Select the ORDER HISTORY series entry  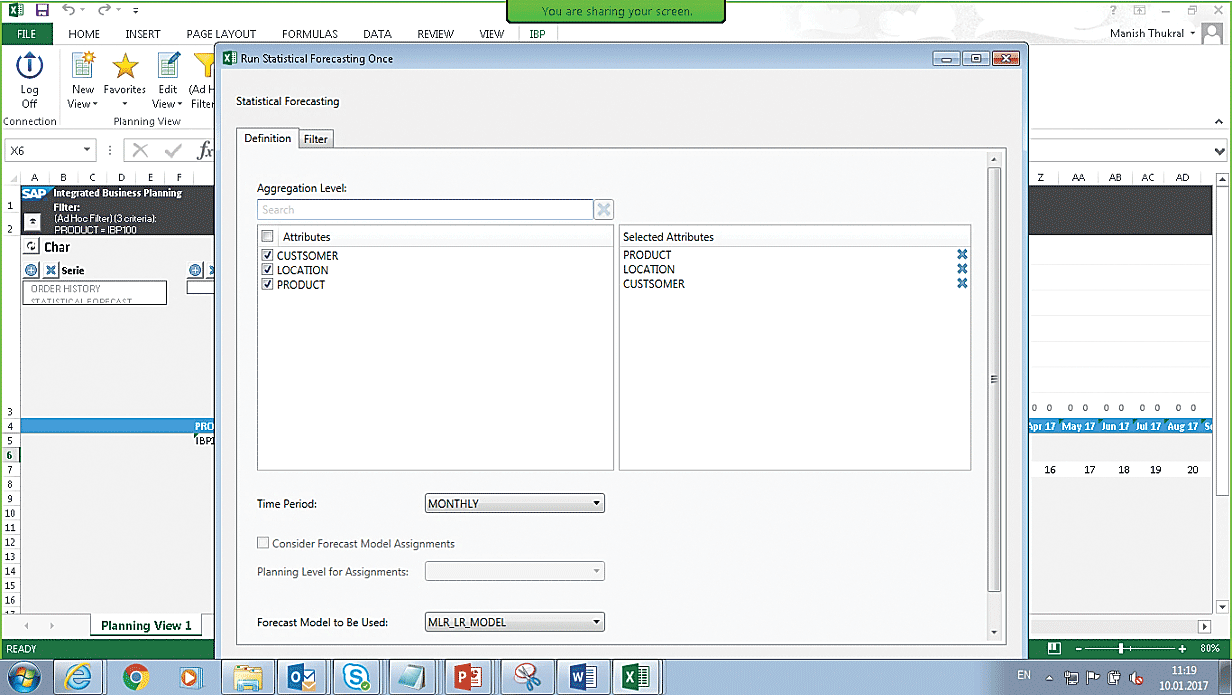click(66, 289)
